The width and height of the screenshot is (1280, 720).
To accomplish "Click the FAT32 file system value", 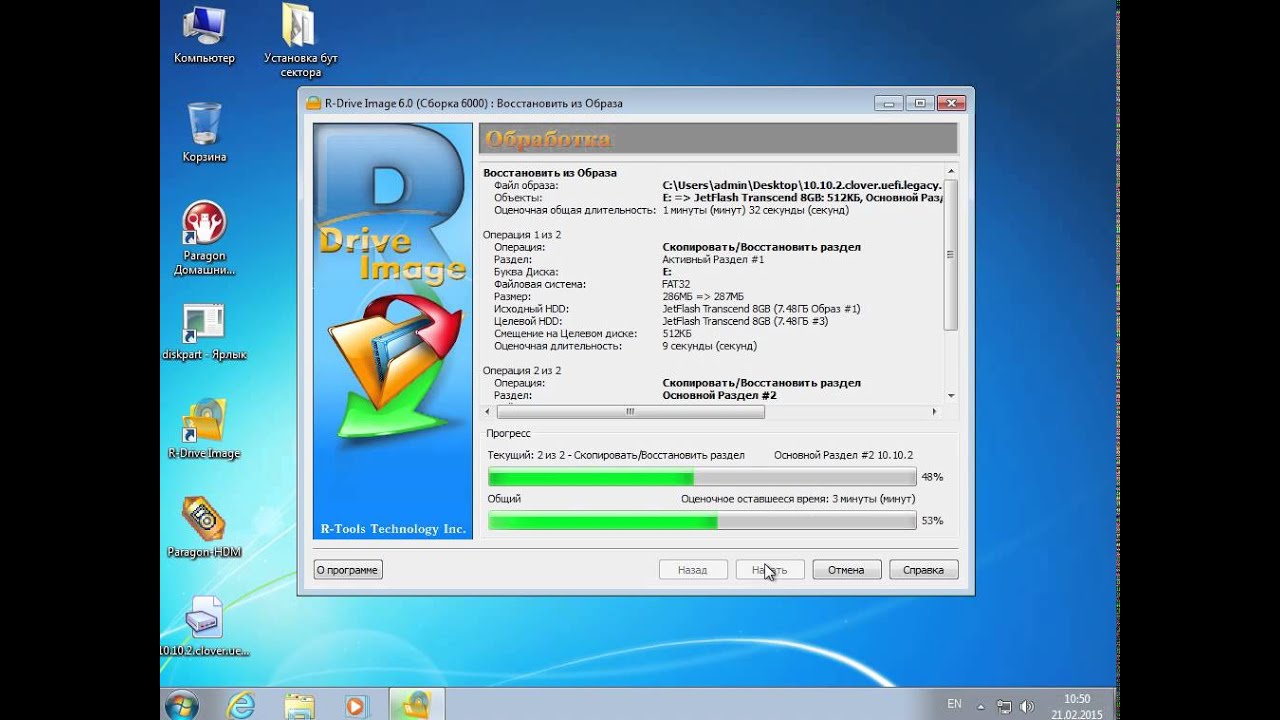I will (677, 284).
